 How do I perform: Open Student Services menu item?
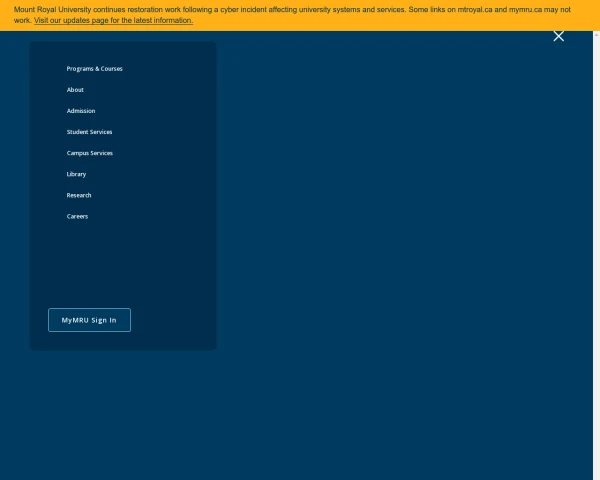pos(89,132)
